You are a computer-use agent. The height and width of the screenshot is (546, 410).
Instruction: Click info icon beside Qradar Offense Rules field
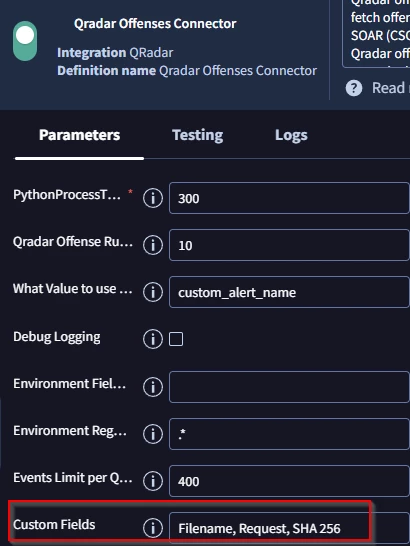[153, 245]
